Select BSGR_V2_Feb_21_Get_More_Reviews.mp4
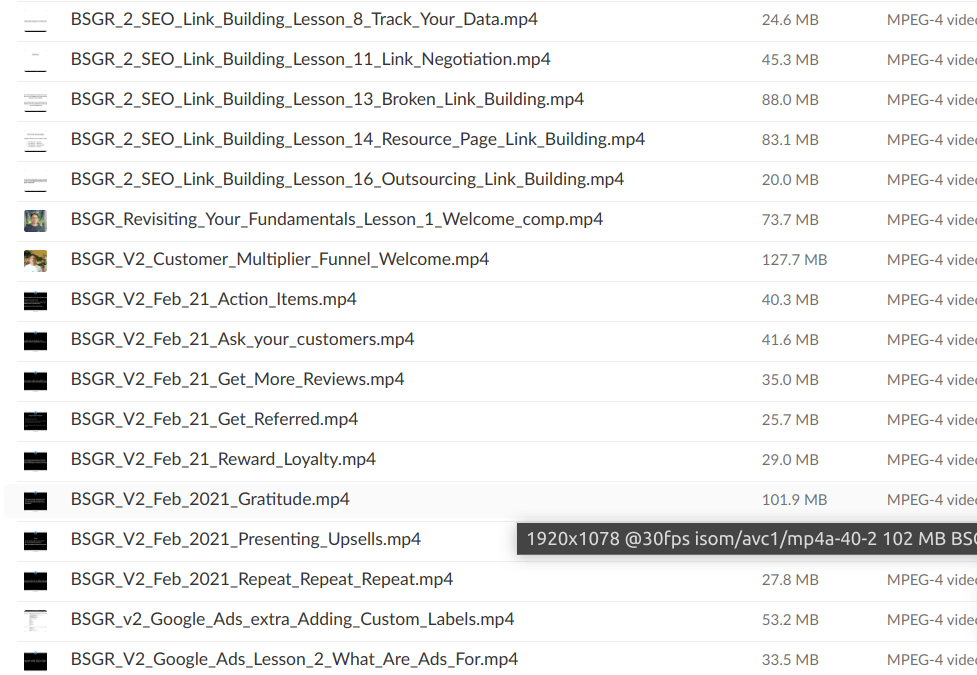This screenshot has width=977, height=675. pyautogui.click(x=237, y=380)
